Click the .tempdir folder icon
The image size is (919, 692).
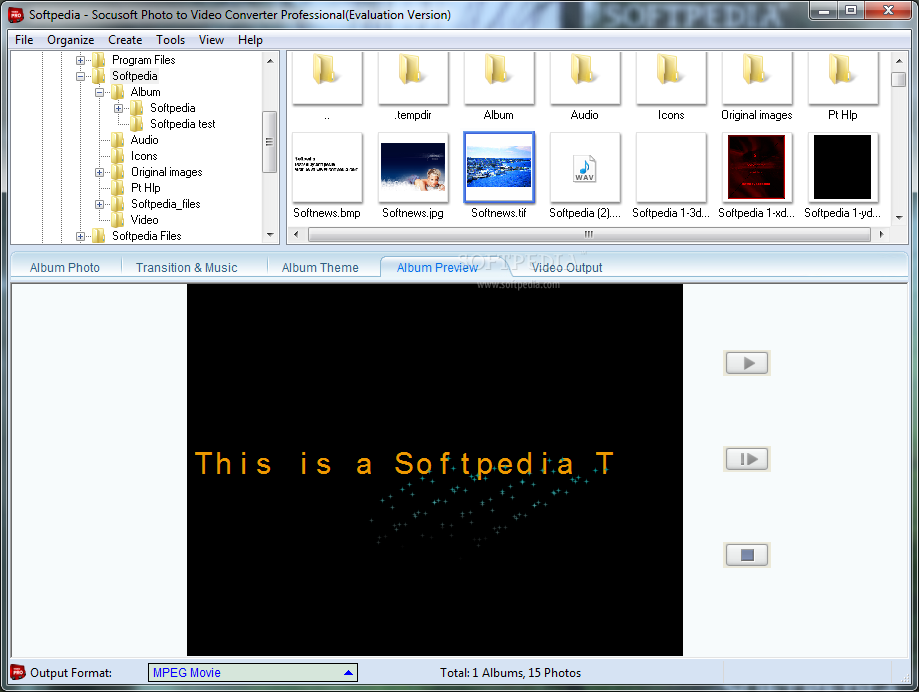click(413, 79)
